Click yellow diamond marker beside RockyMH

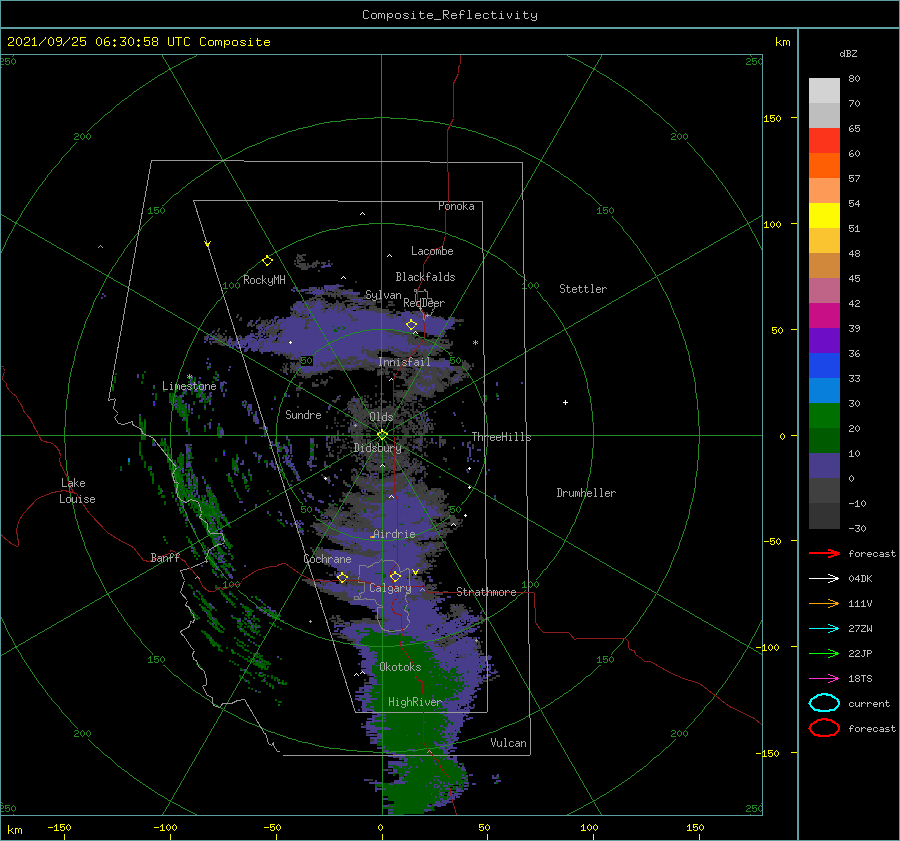point(267,261)
